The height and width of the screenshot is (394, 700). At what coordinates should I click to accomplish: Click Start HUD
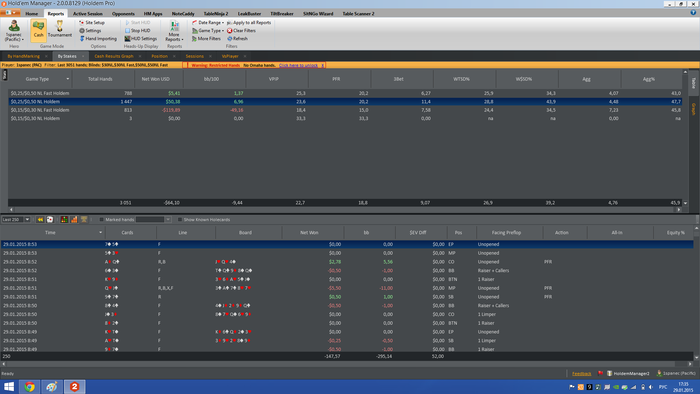[x=138, y=22]
